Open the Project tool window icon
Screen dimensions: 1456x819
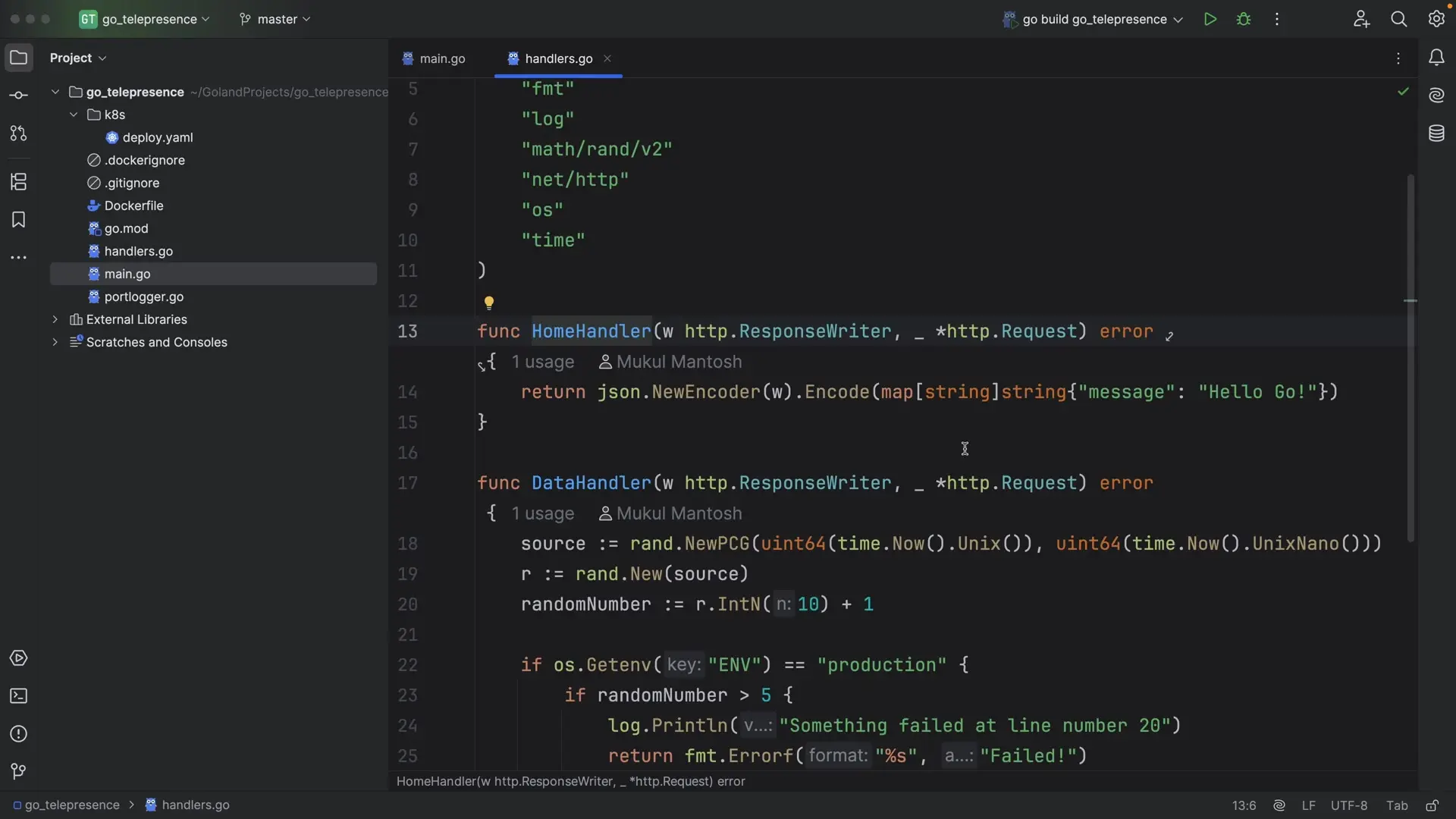point(19,58)
